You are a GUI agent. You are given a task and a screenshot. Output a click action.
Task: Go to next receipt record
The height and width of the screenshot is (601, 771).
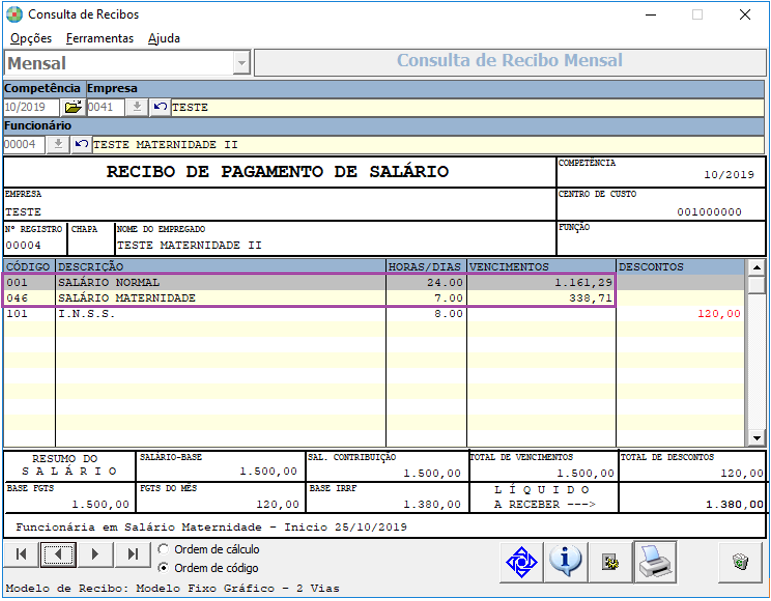95,554
